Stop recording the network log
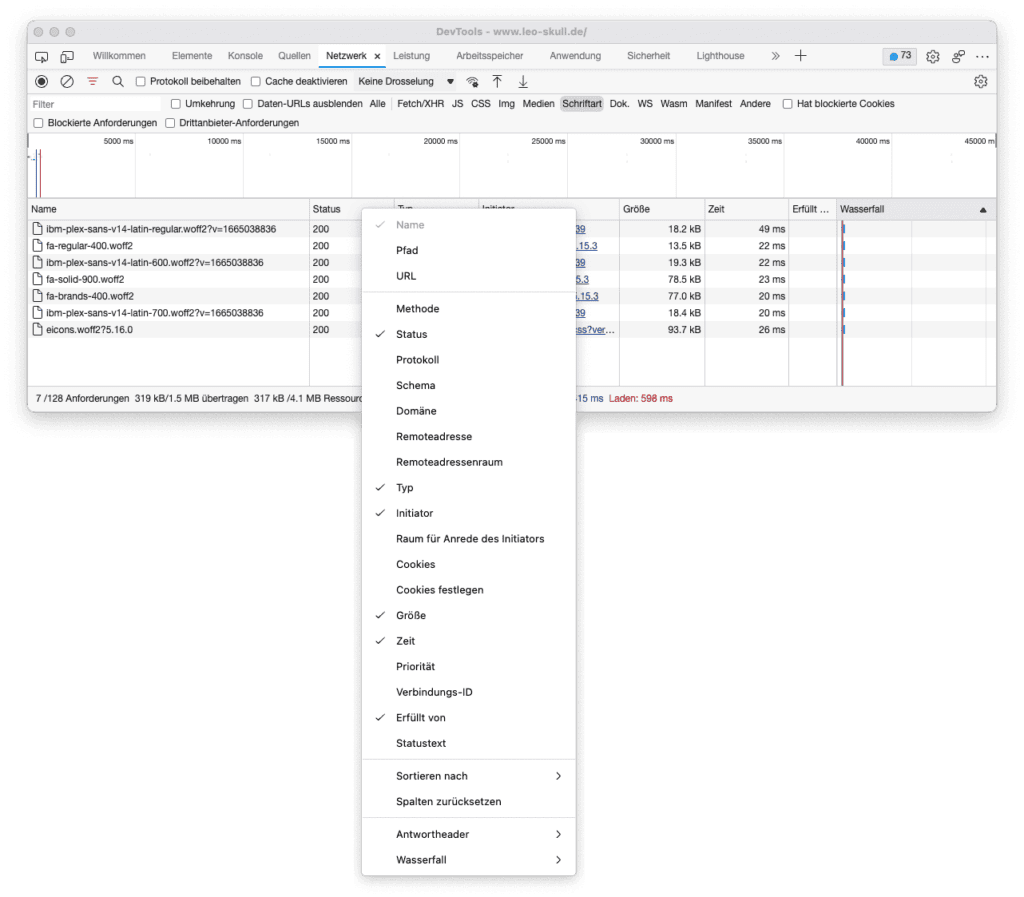The height and width of the screenshot is (897, 1024). pos(40,81)
